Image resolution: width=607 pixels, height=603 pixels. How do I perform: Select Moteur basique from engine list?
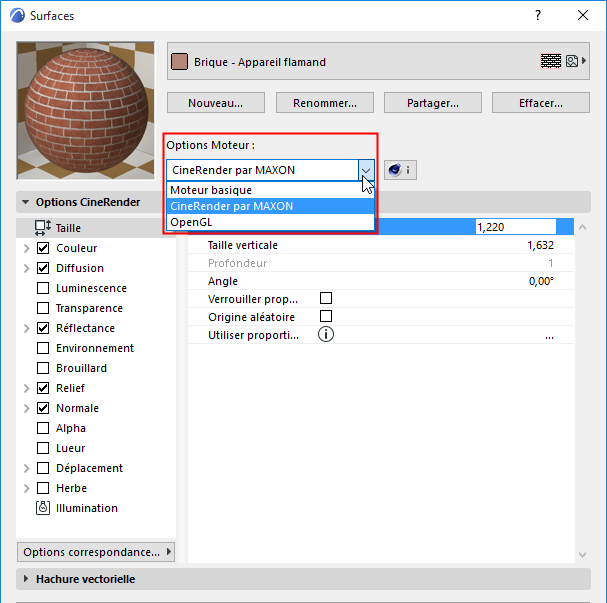[271, 190]
